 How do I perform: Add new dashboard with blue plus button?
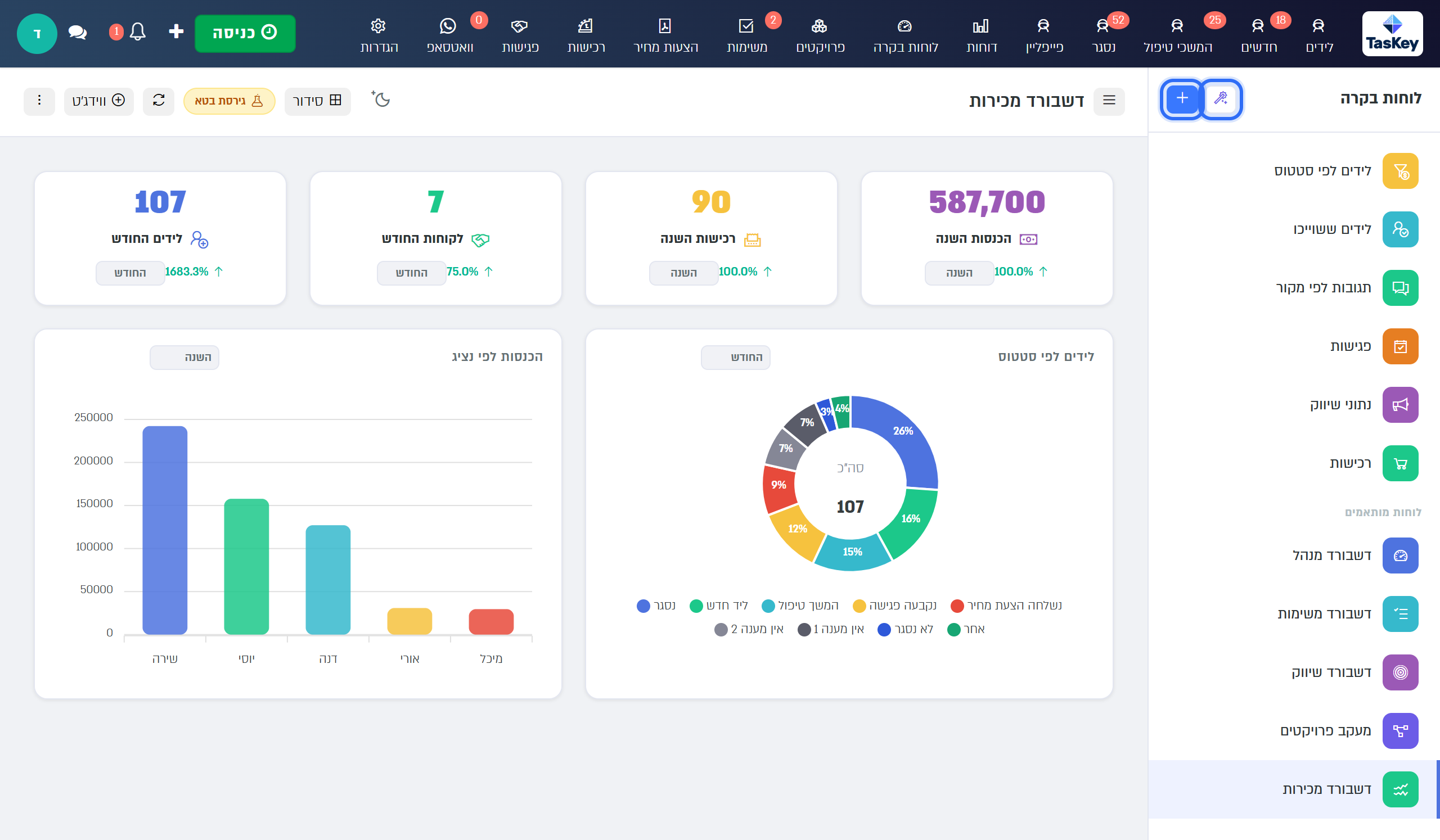point(1181,100)
